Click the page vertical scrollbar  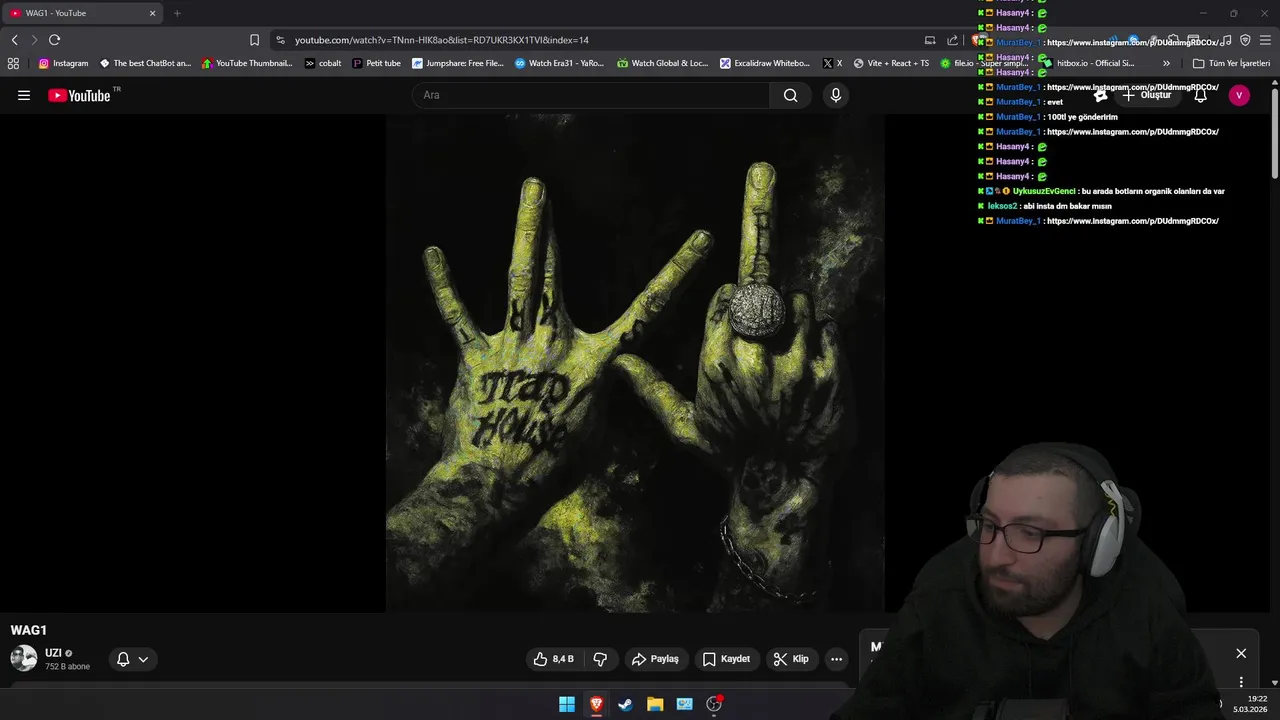click(x=1275, y=134)
